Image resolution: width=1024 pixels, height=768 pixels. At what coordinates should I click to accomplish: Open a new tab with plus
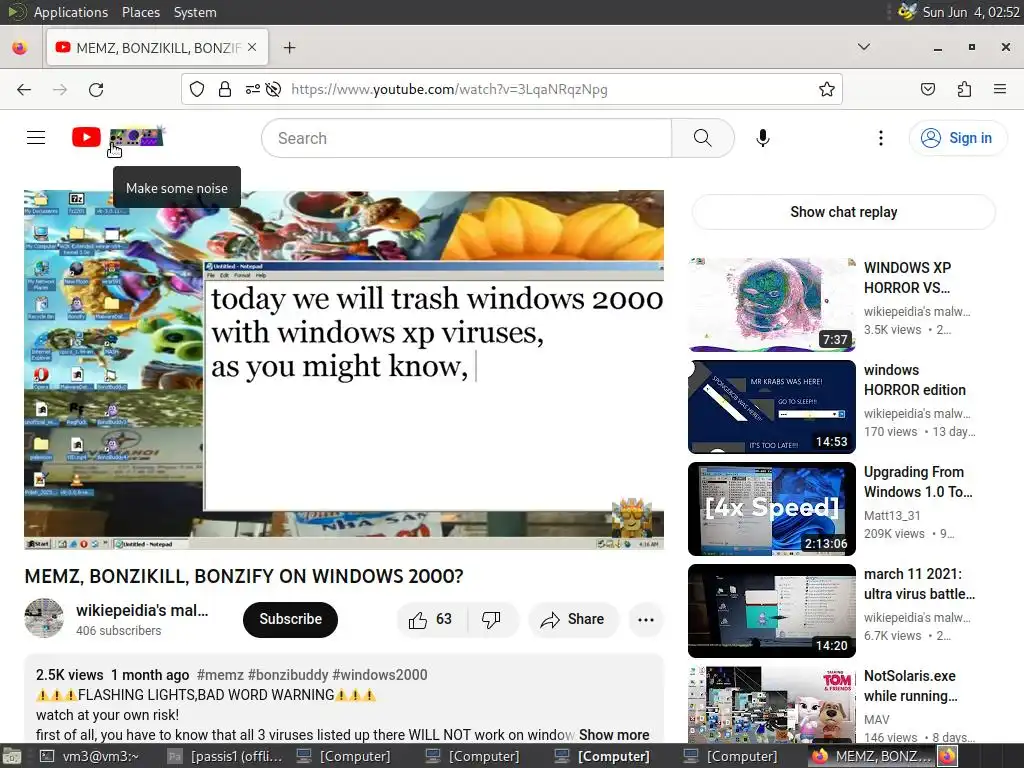pos(289,48)
